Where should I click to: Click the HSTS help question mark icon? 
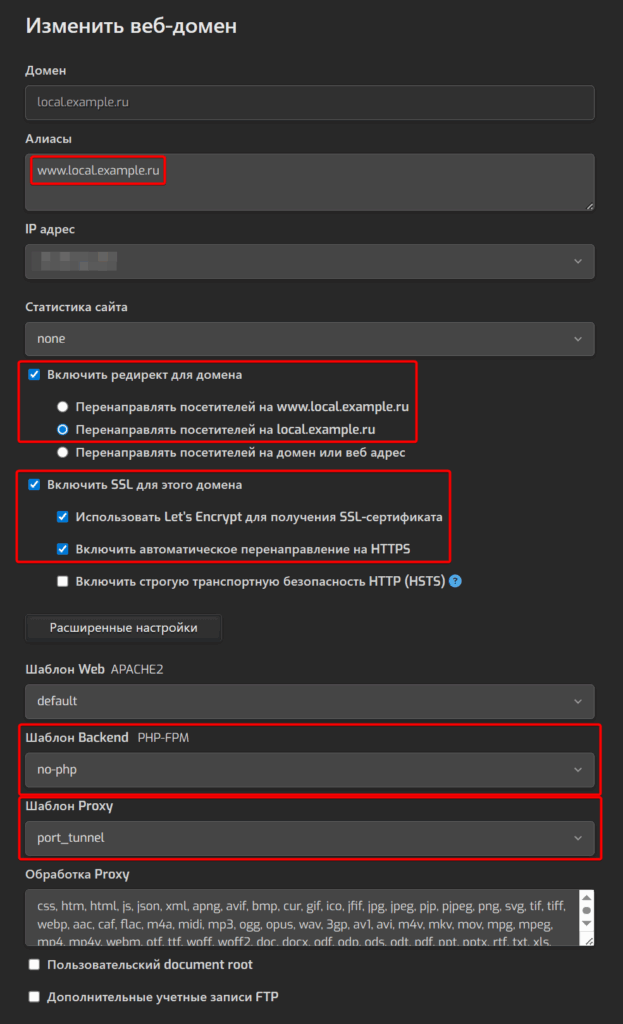coord(455,581)
